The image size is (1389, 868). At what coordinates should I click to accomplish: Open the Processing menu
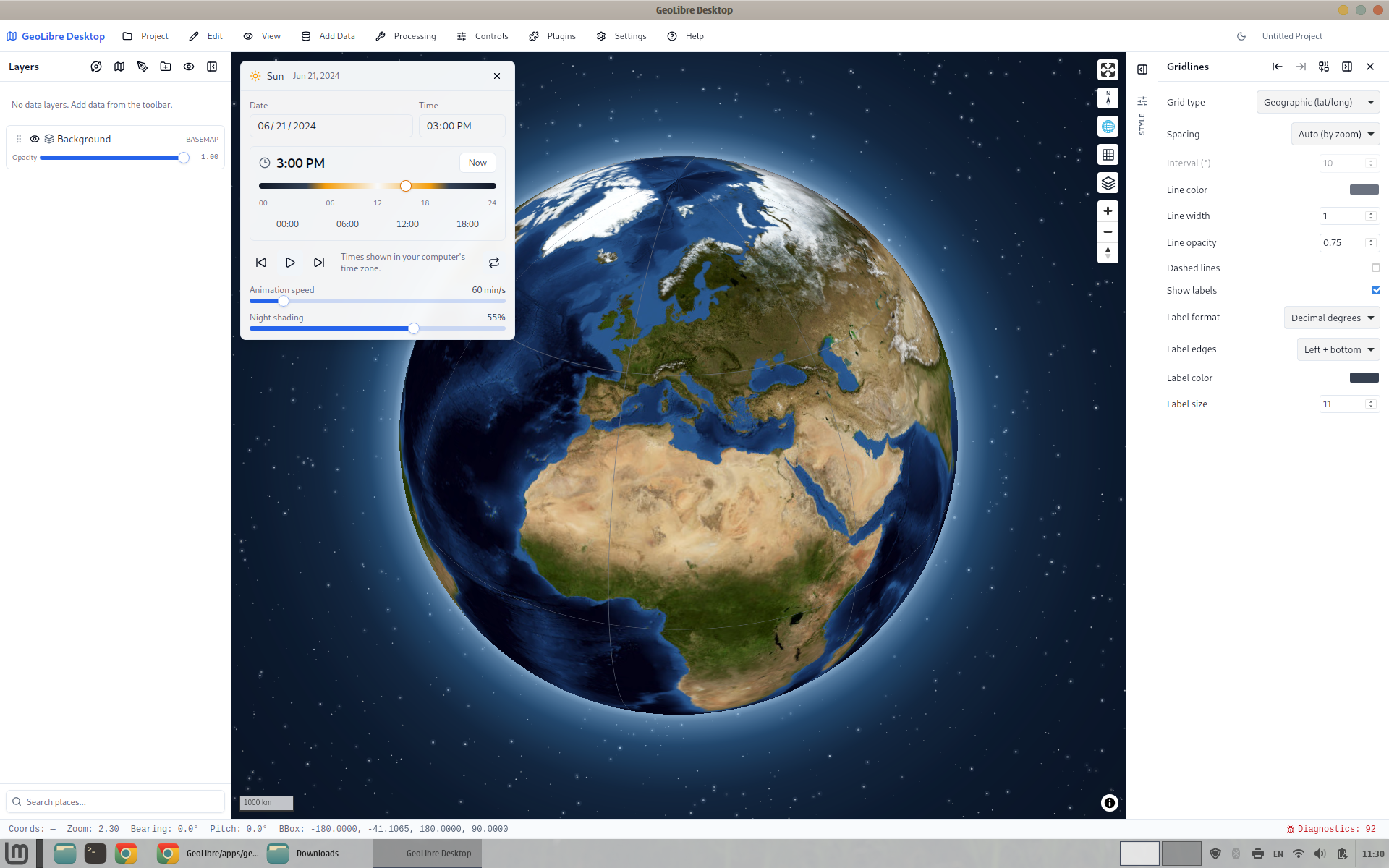click(406, 36)
